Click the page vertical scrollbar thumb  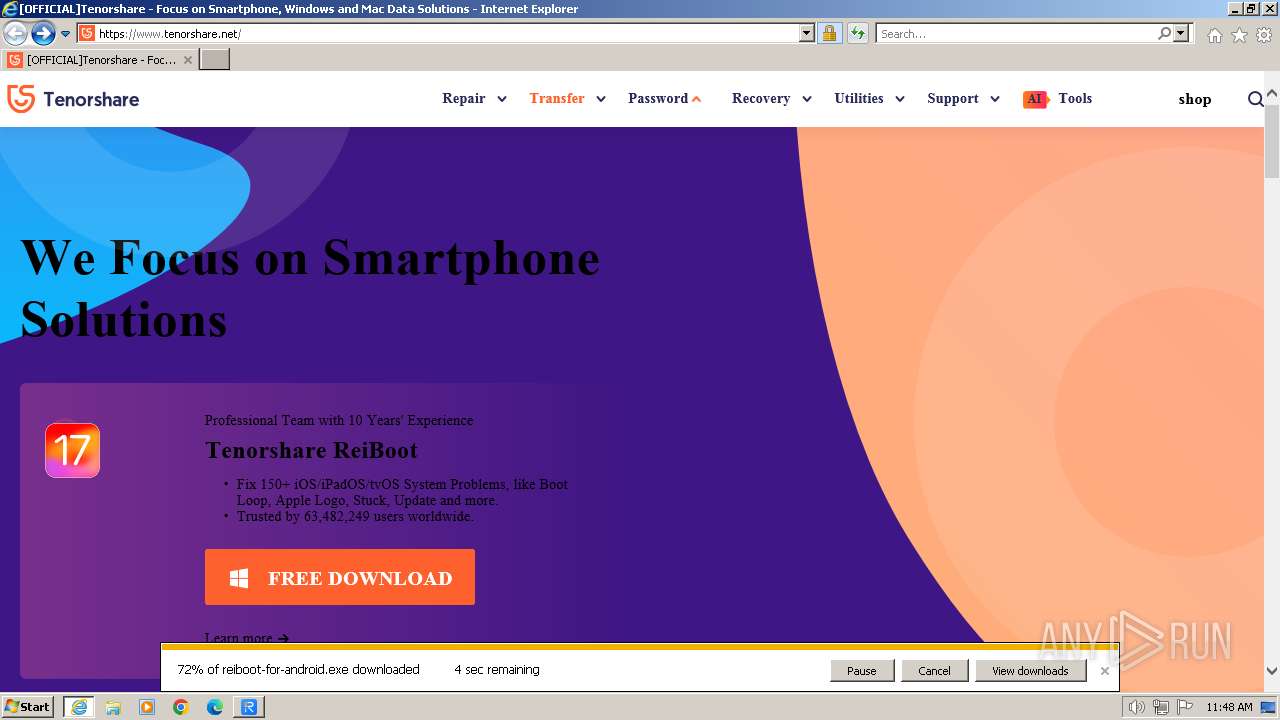(1272, 140)
